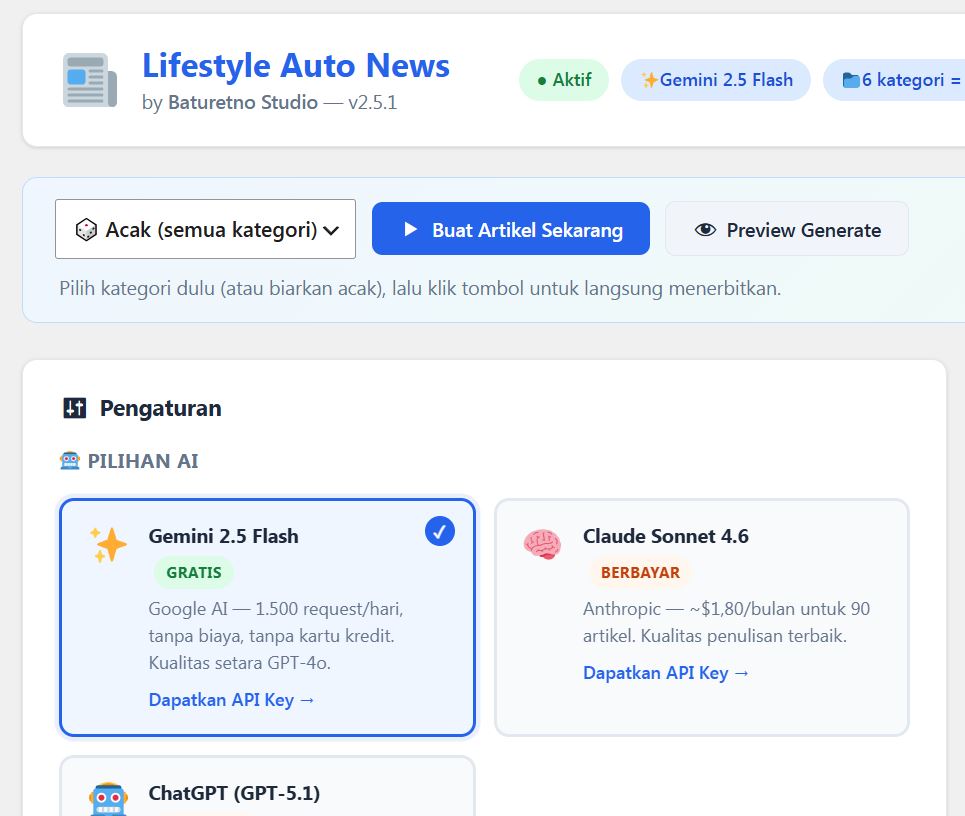
Task: Click the Pilih kategori dulu hint text
Action: point(420,288)
